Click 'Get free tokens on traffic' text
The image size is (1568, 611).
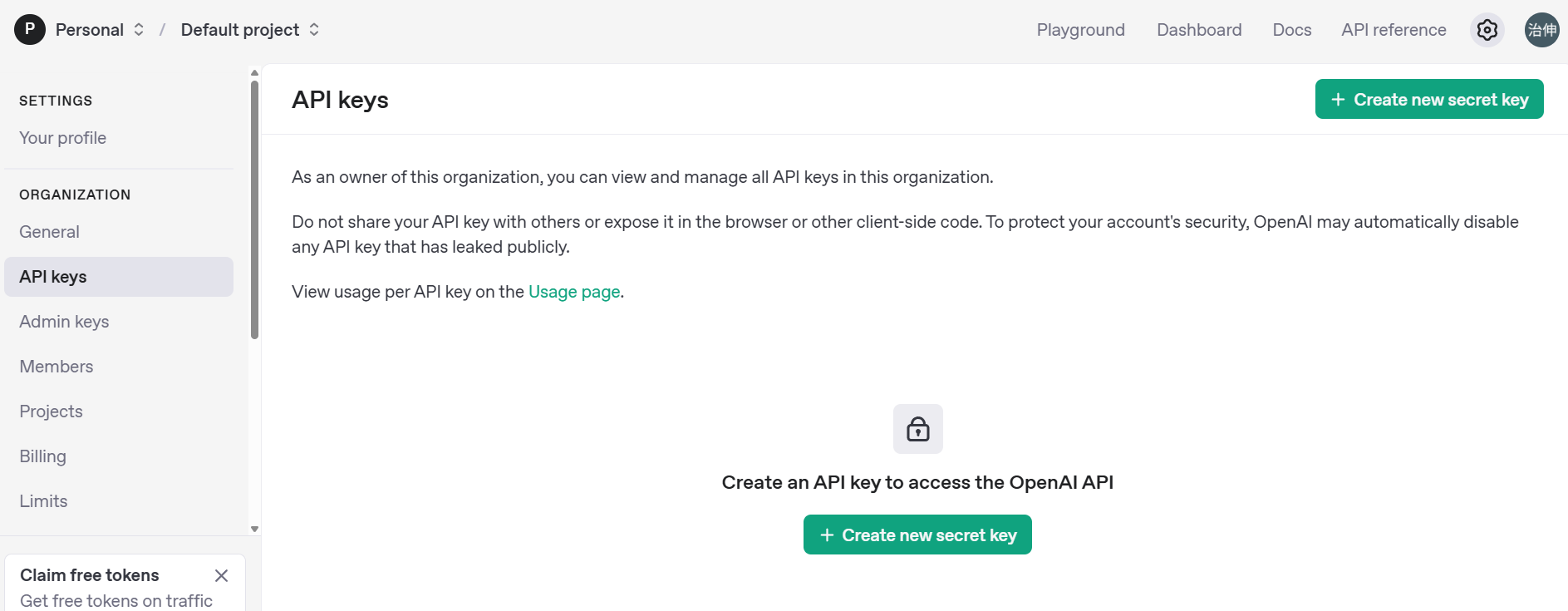click(116, 600)
